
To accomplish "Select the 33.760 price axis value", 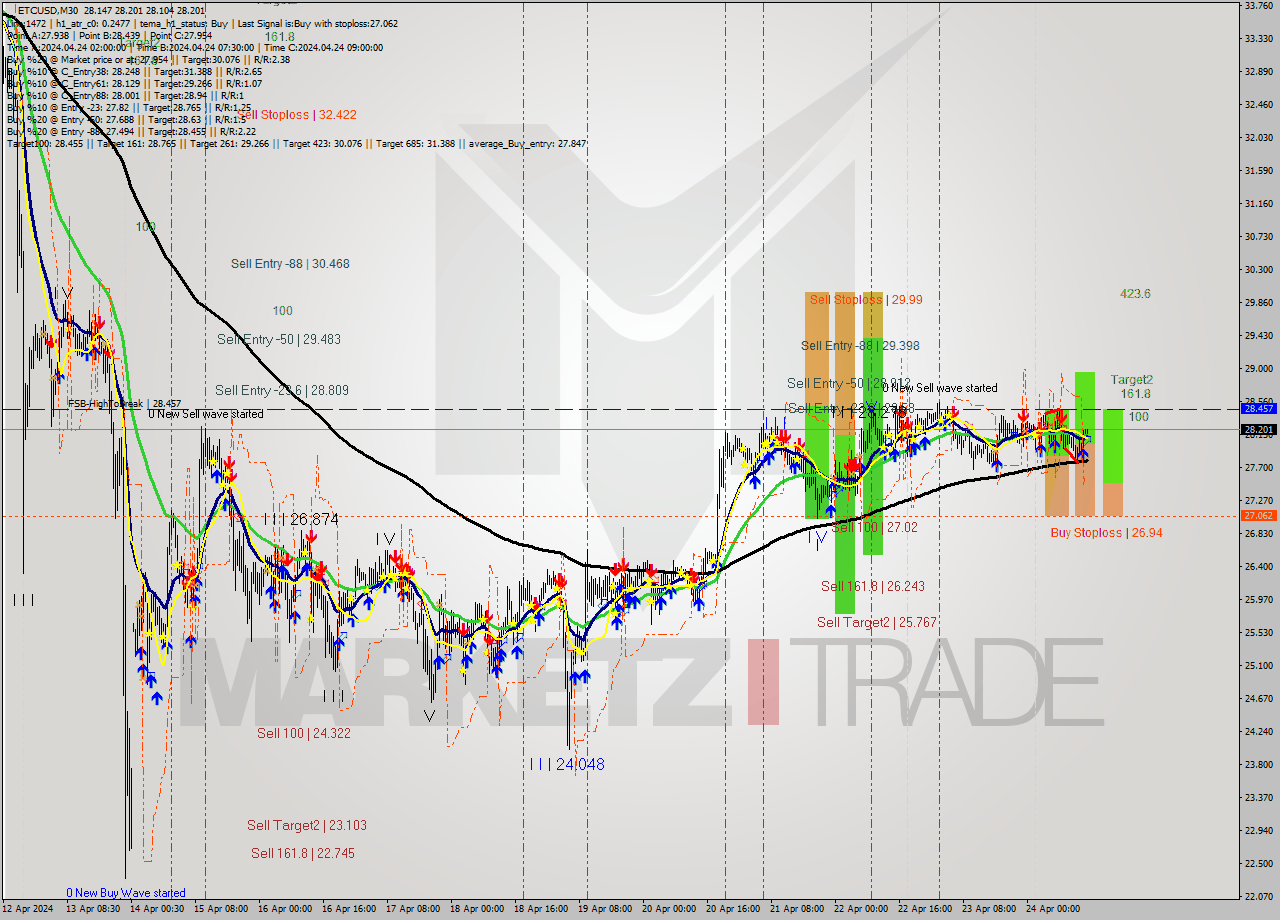I will tap(1258, 5).
